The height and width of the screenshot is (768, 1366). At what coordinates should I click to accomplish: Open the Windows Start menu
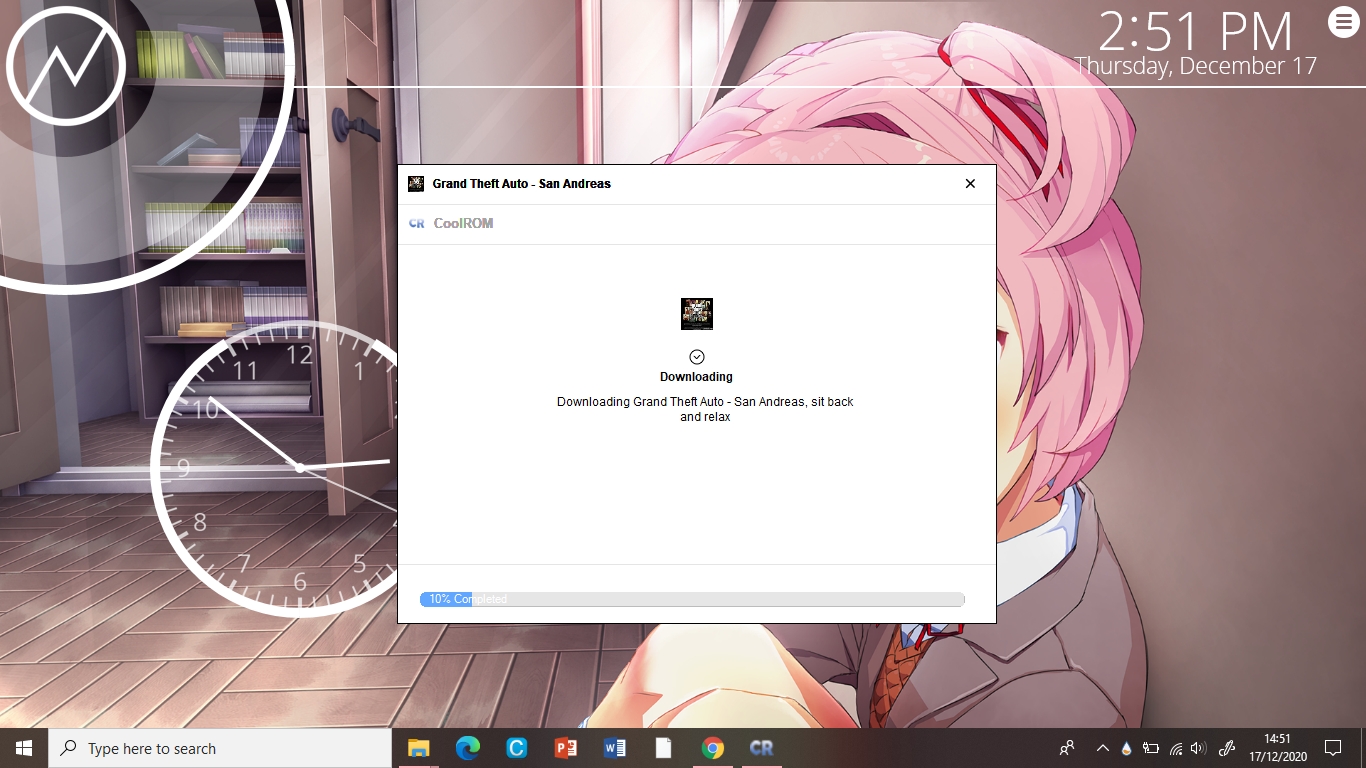click(24, 748)
